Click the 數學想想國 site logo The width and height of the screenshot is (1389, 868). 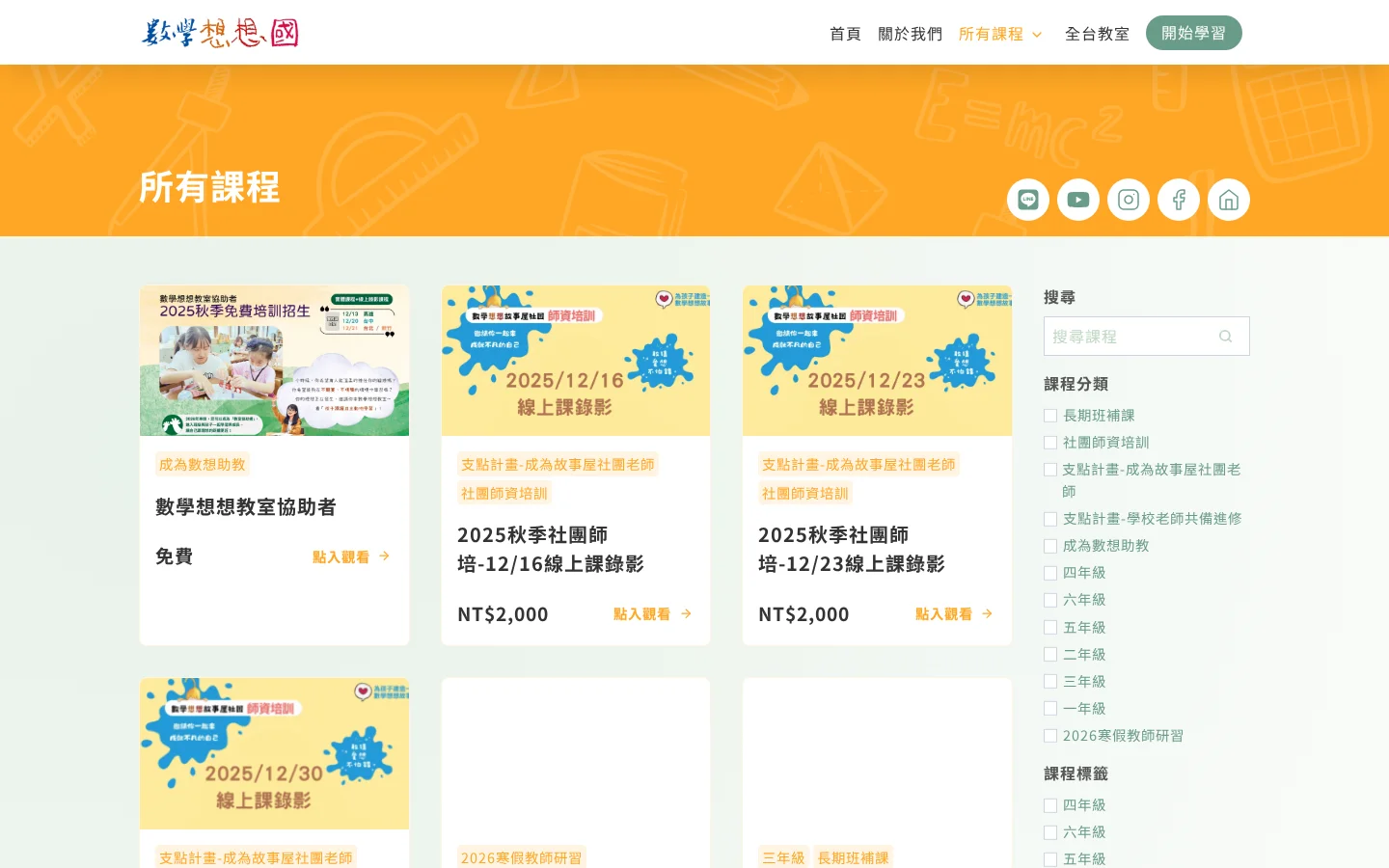[221, 32]
